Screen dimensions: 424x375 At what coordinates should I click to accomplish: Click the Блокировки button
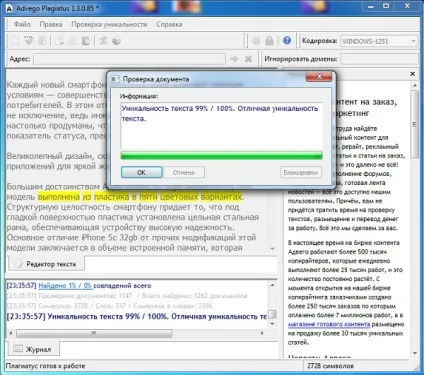301,172
